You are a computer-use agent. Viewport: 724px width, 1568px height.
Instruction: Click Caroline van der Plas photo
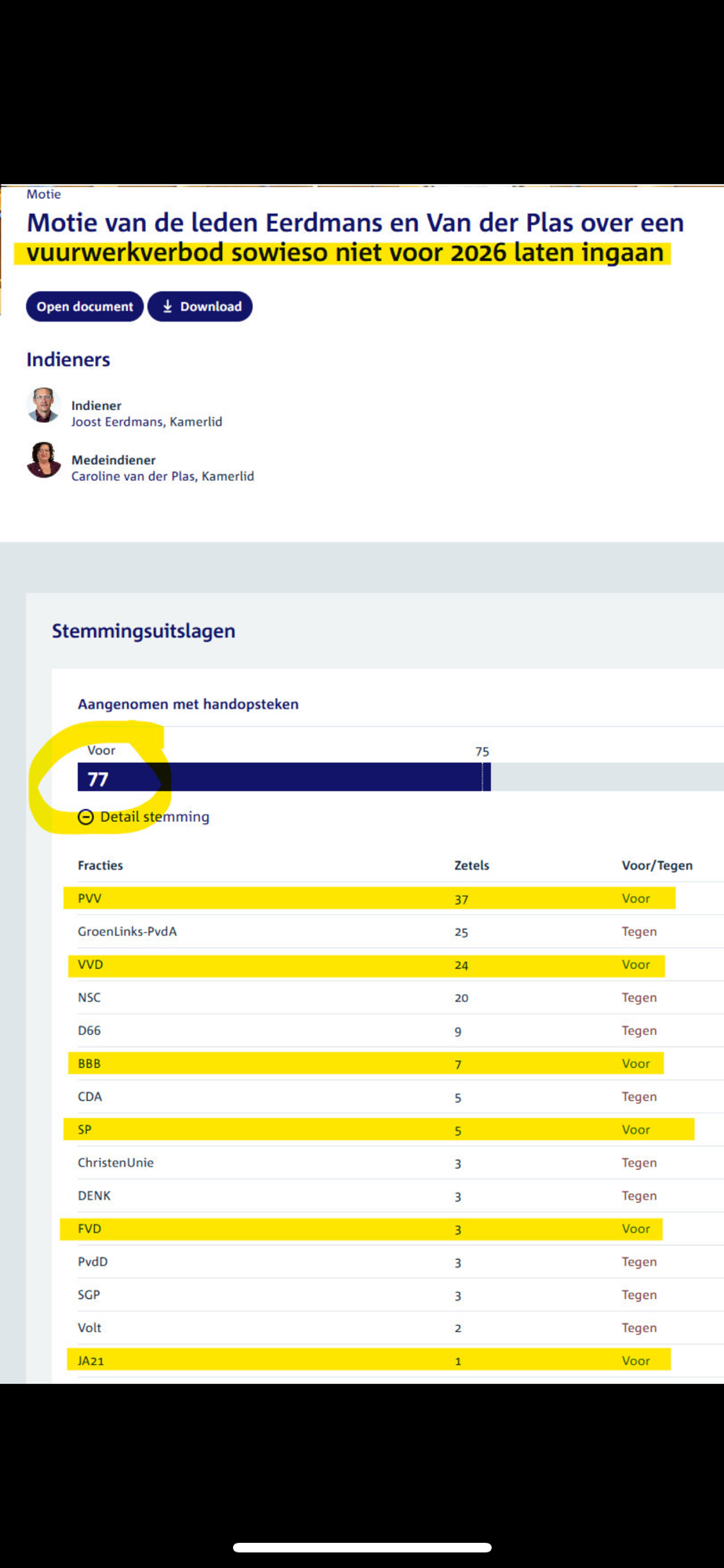coord(44,460)
